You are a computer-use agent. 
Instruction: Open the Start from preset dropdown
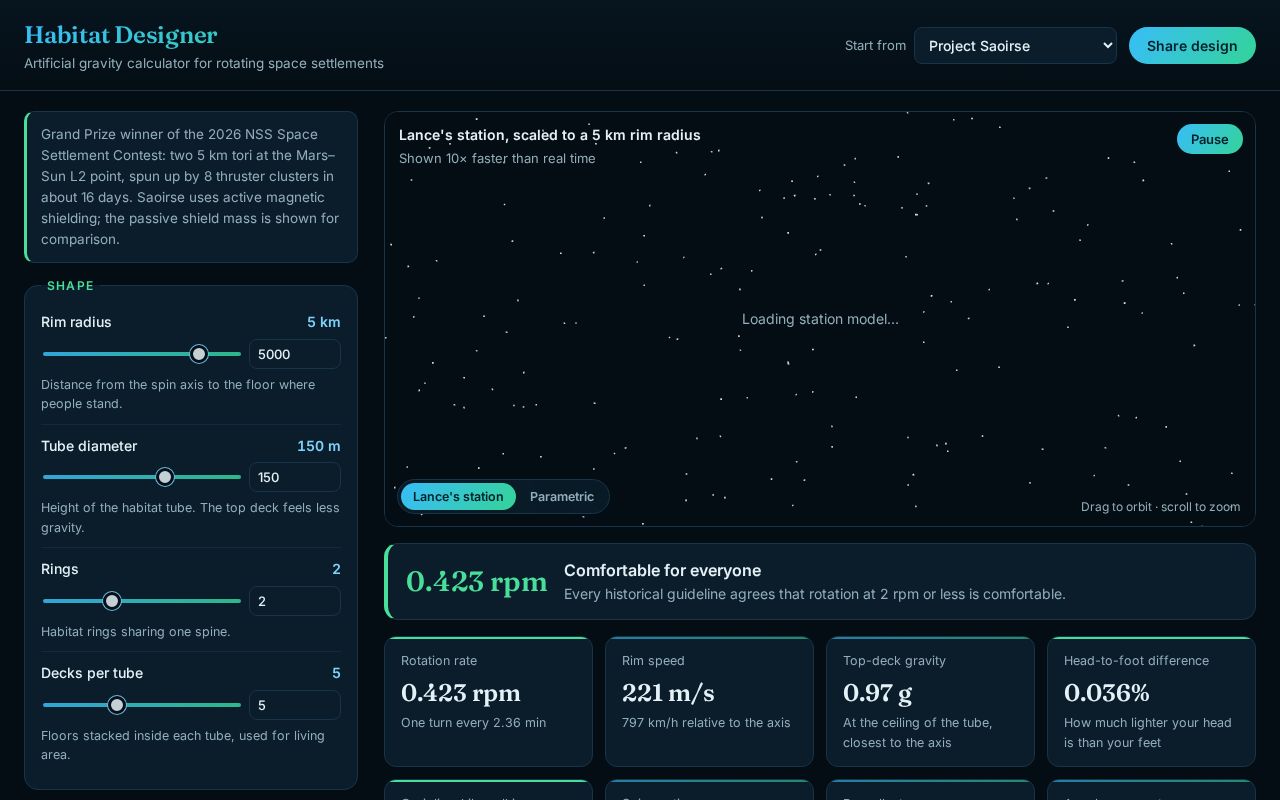1015,46
